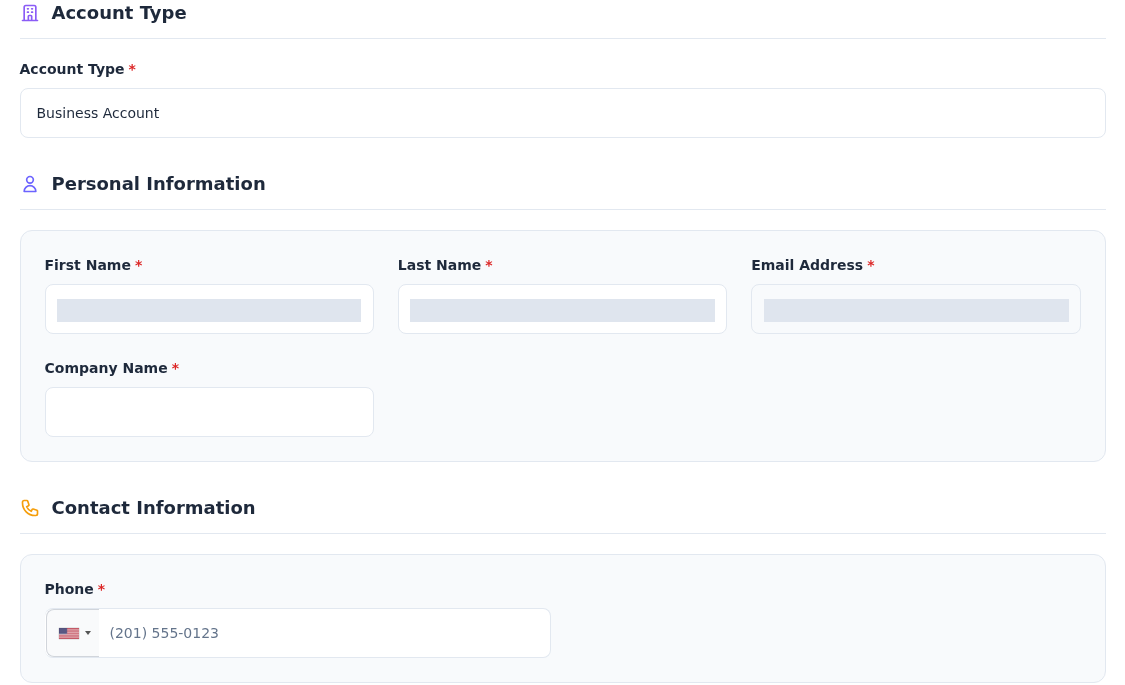
Task: Click the phone icon beside Contact Information
Action: (29, 508)
